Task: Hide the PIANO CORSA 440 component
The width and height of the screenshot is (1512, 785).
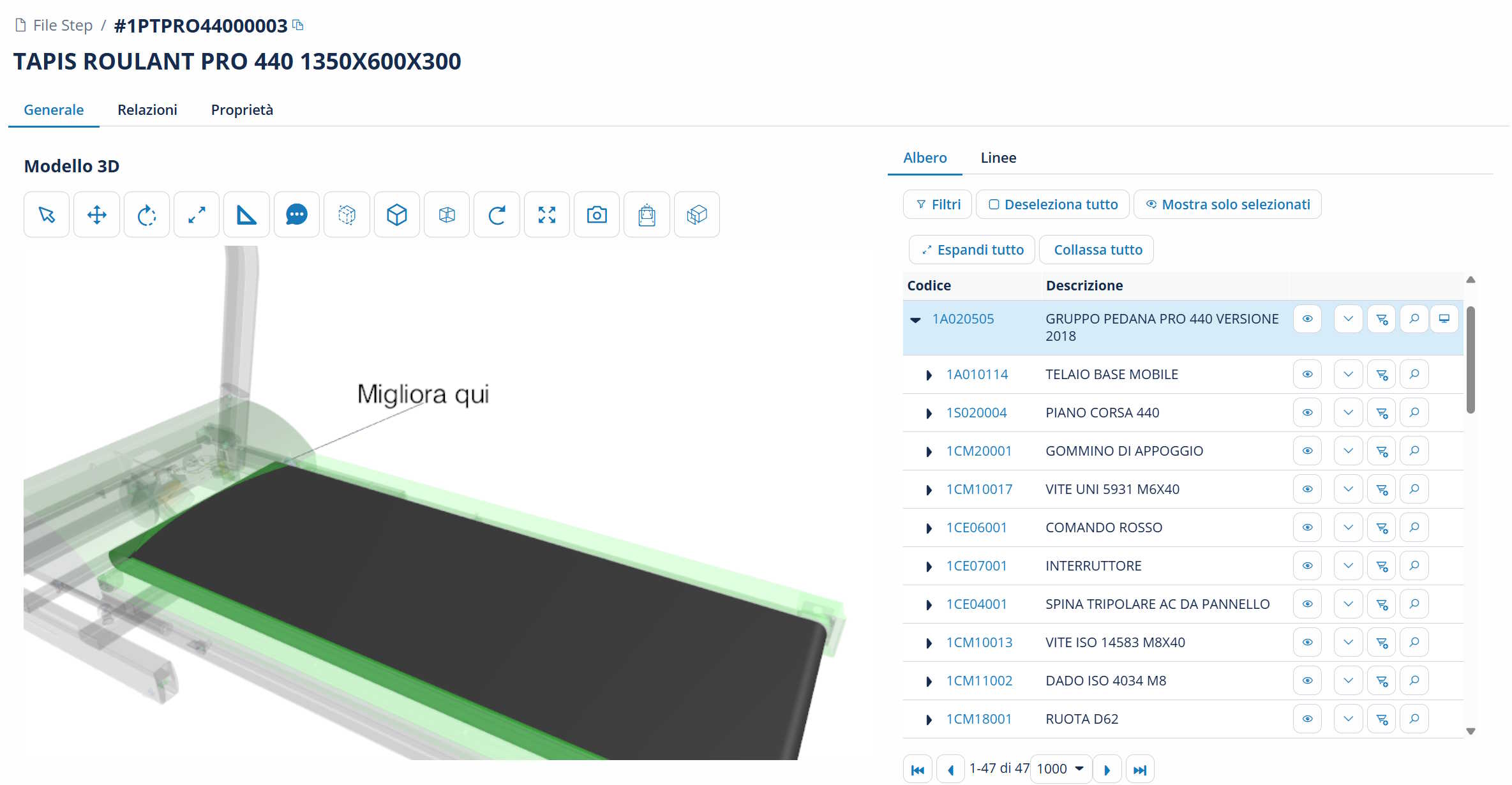Action: [1307, 412]
